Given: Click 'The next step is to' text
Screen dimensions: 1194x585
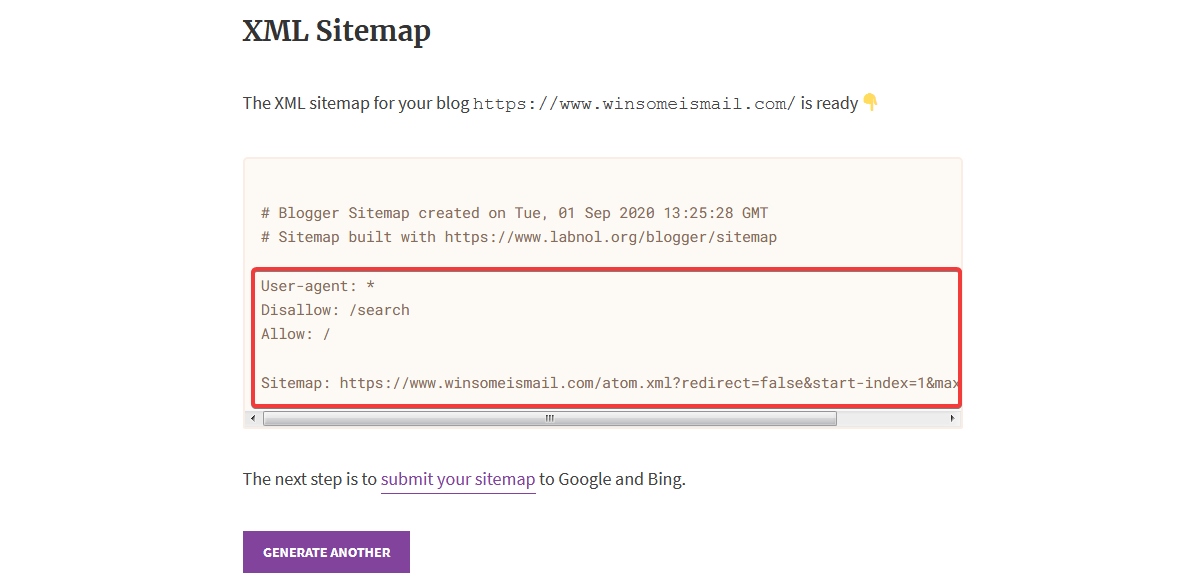Looking at the screenshot, I should click(310, 479).
